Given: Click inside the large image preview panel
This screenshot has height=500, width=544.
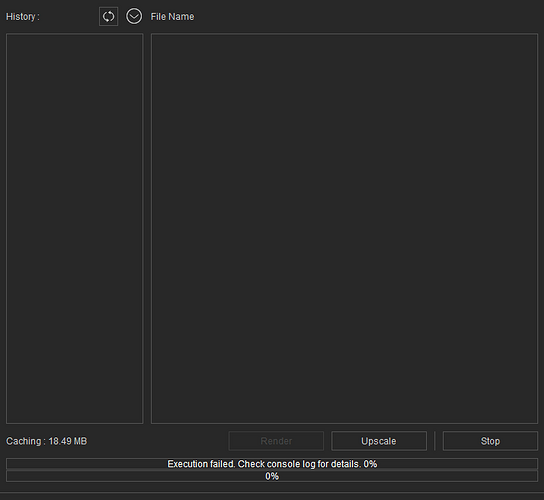Looking at the screenshot, I should pos(345,228).
